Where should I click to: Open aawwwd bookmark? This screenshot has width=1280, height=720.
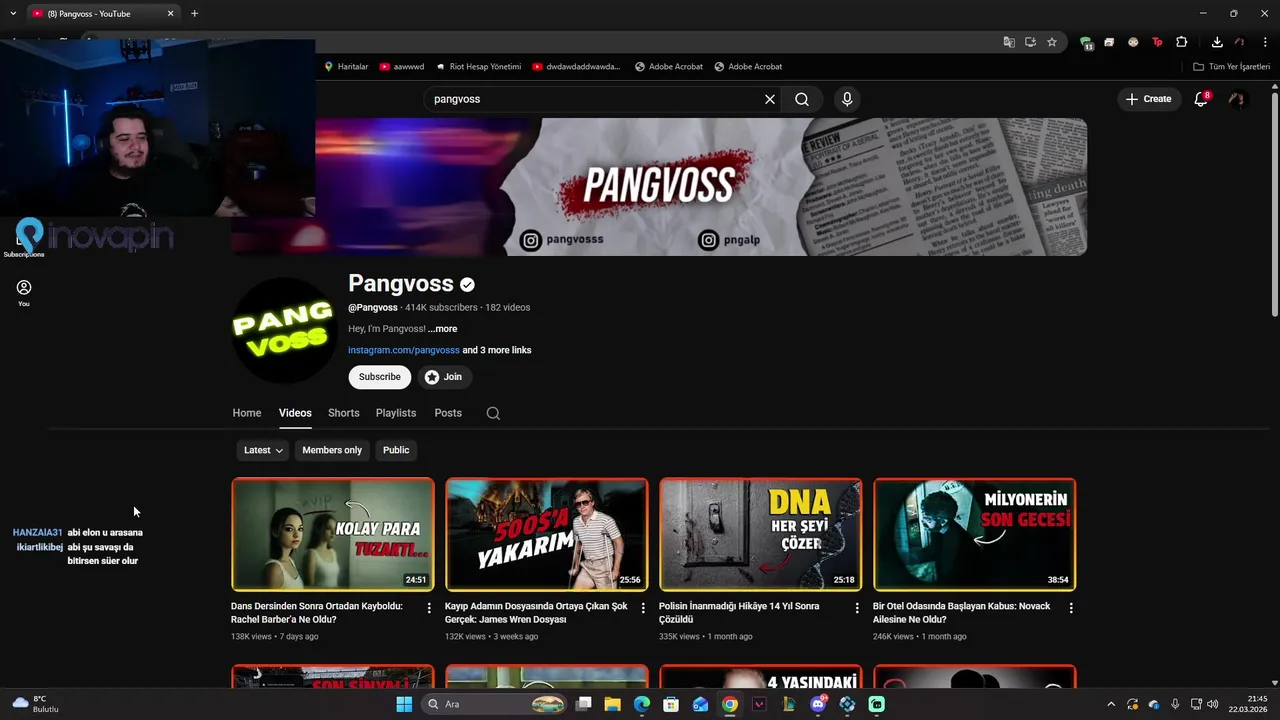click(401, 67)
